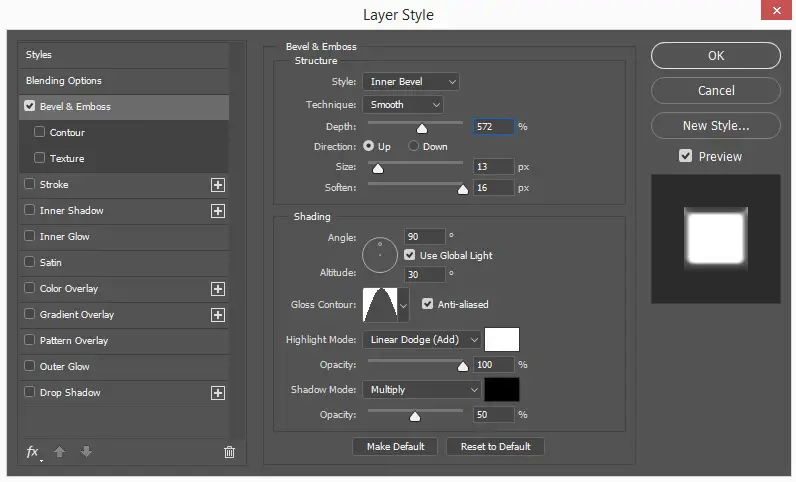Check the Color Overlay checkbox
Screen dimensions: 796x482
click(29, 287)
